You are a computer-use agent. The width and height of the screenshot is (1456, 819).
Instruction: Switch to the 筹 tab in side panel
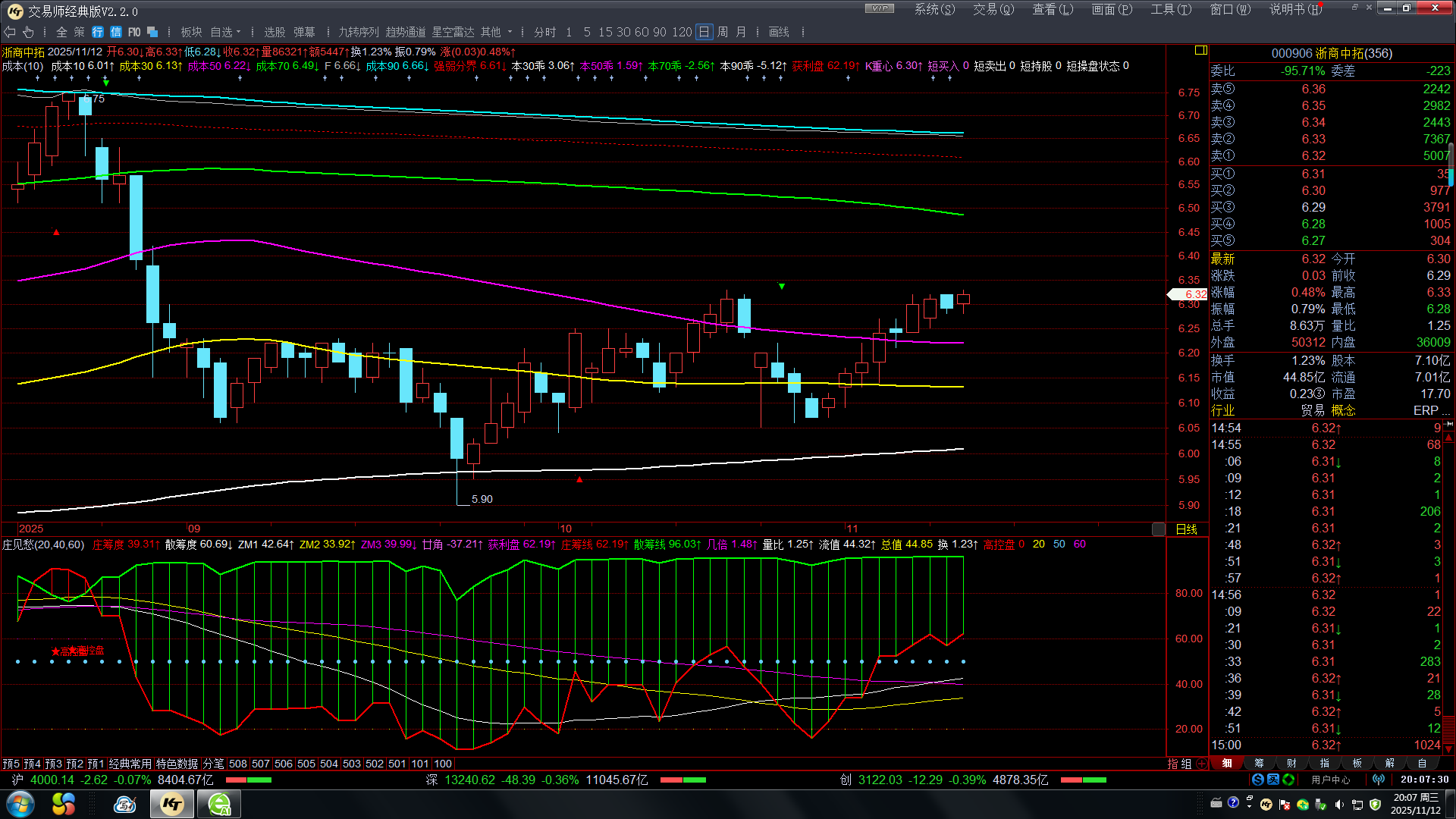click(1259, 764)
